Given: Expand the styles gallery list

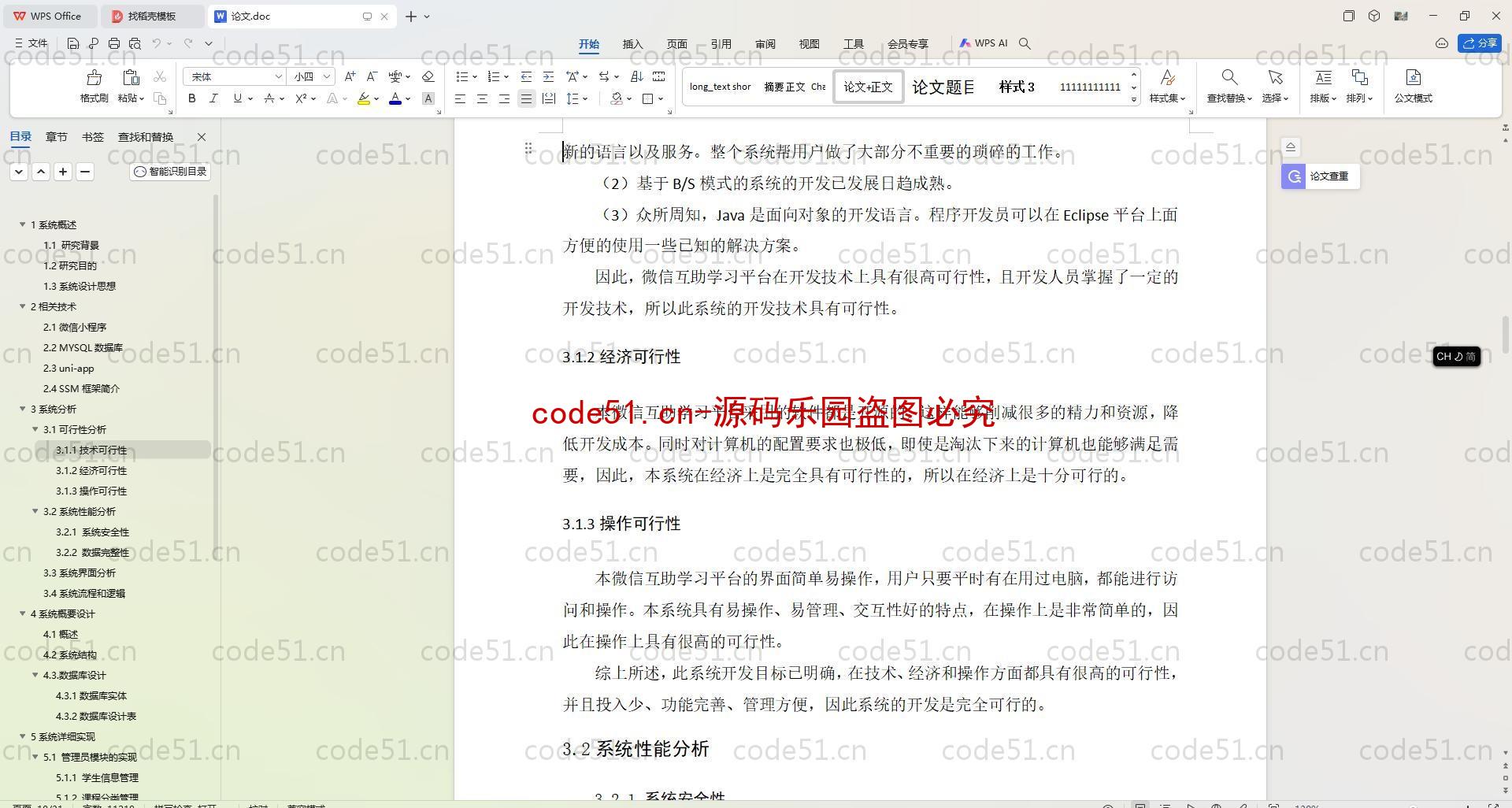Looking at the screenshot, I should pos(1134,99).
